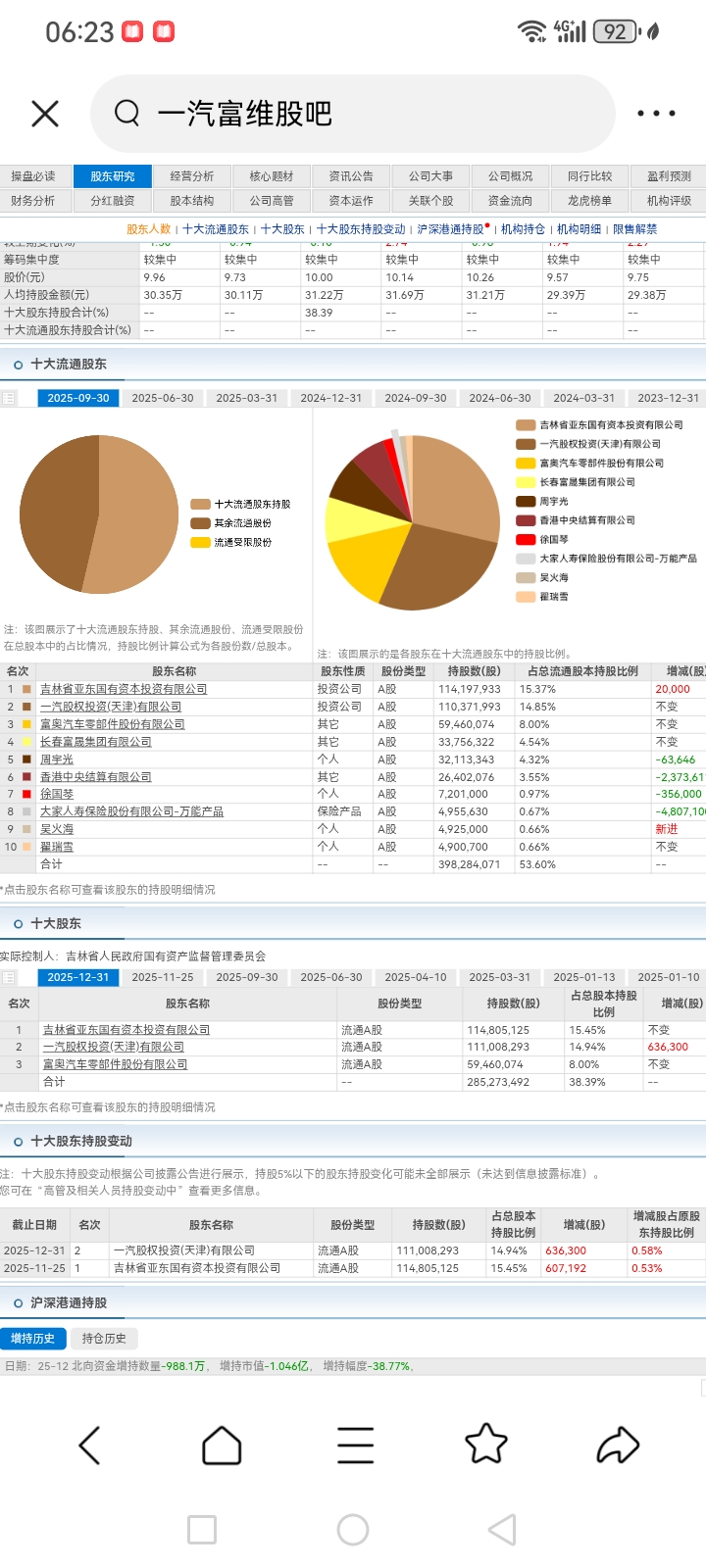This screenshot has height=1568, width=706.
Task: Open the 股本结构 tab
Action: (192, 201)
